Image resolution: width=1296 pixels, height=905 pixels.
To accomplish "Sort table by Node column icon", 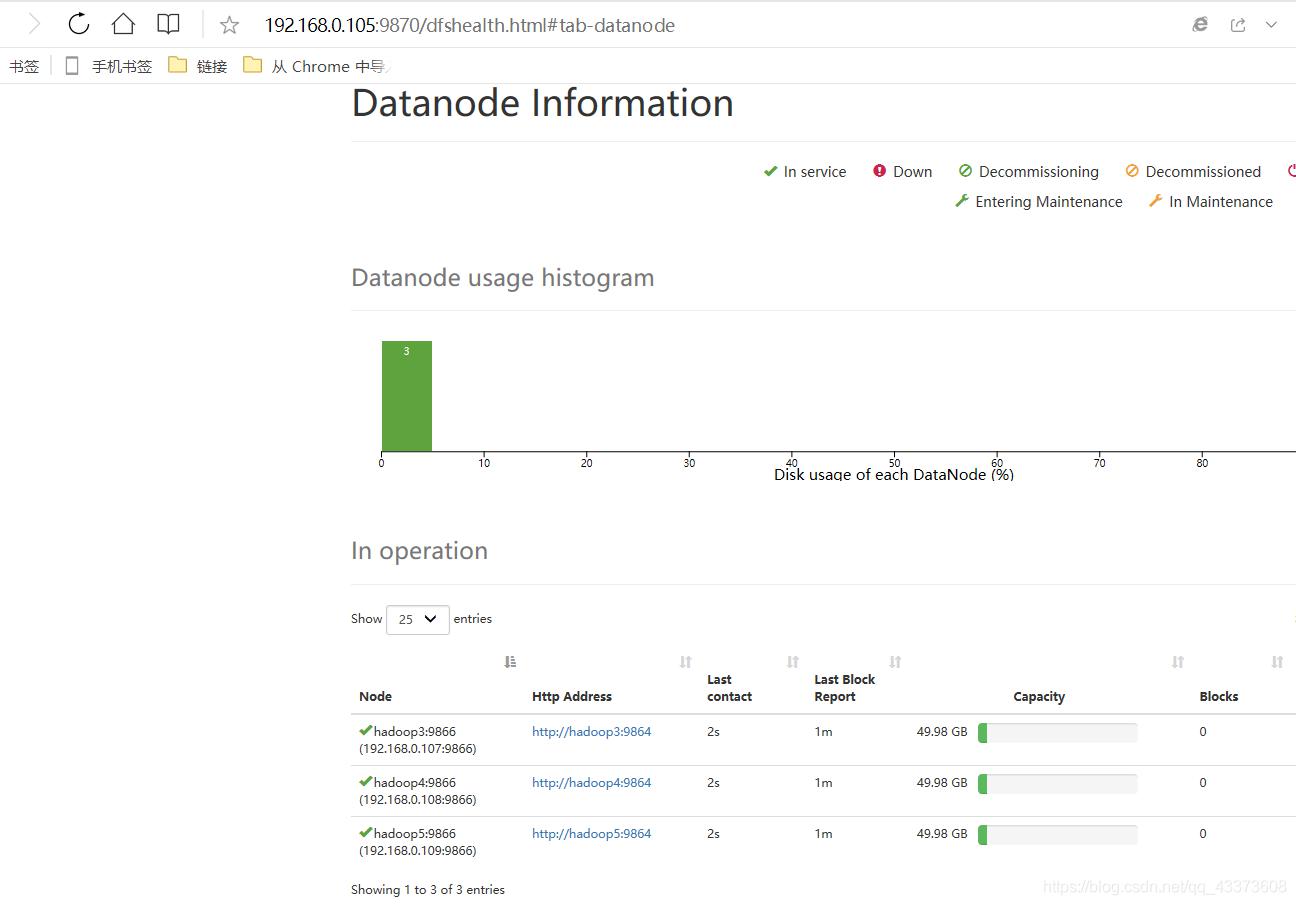I will tap(510, 662).
